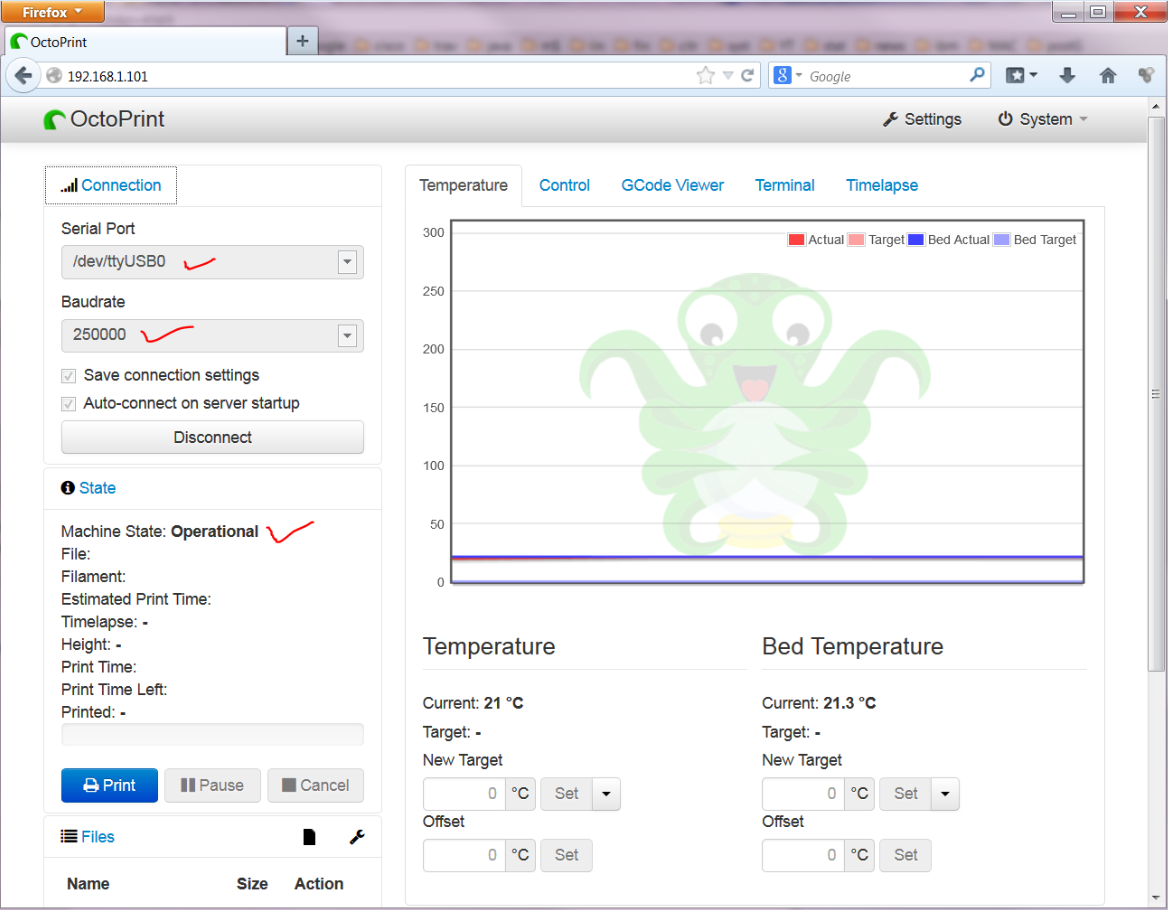Click the address bar history dropdown arrow

point(728,76)
